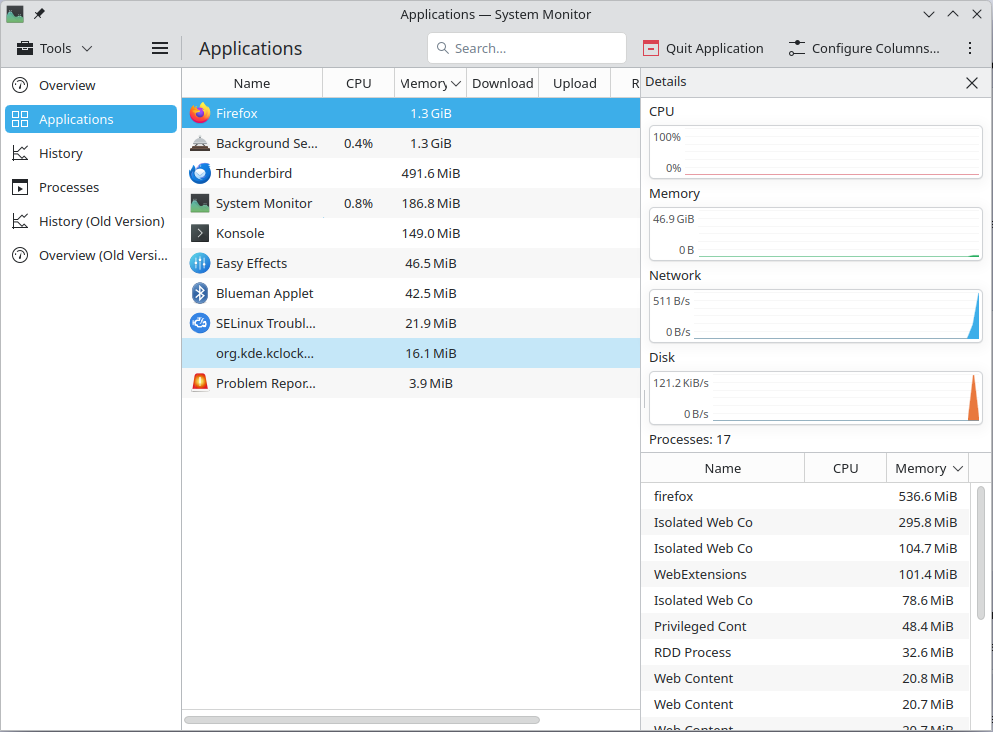Switch to the Processes page
Viewport: 993px width, 732px height.
(91, 187)
